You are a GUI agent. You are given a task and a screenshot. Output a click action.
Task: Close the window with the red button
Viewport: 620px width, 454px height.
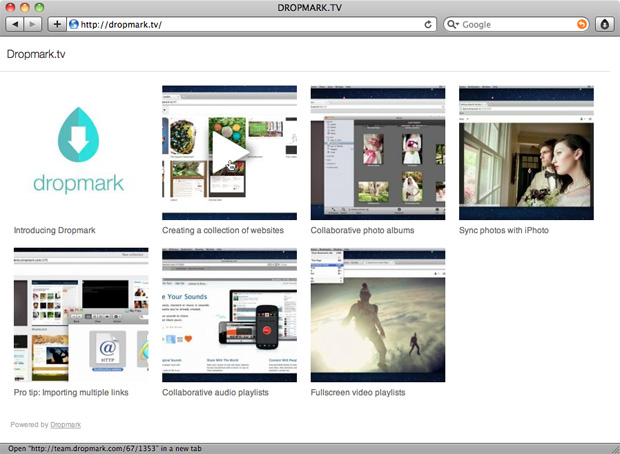[11, 7]
